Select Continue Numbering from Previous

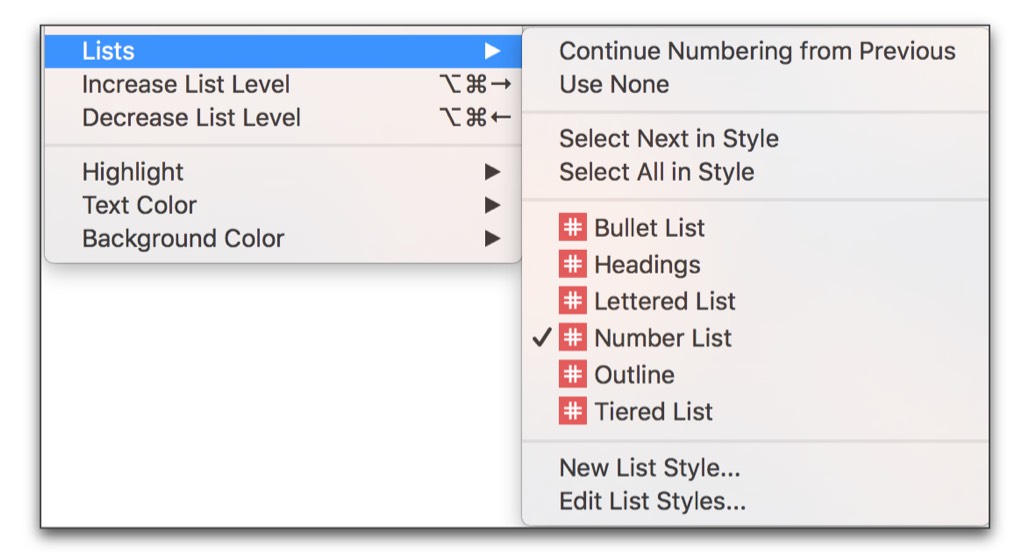point(756,50)
